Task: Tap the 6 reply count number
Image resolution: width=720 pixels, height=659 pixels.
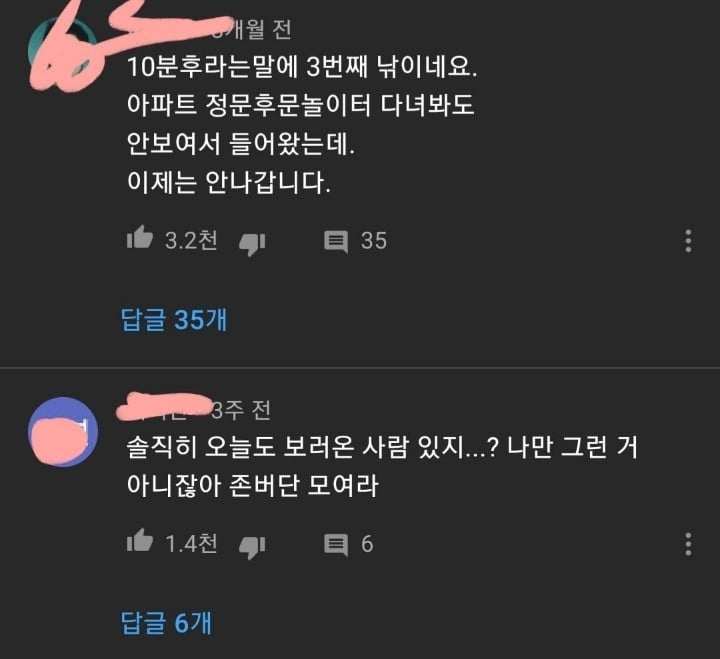Action: (x=367, y=544)
